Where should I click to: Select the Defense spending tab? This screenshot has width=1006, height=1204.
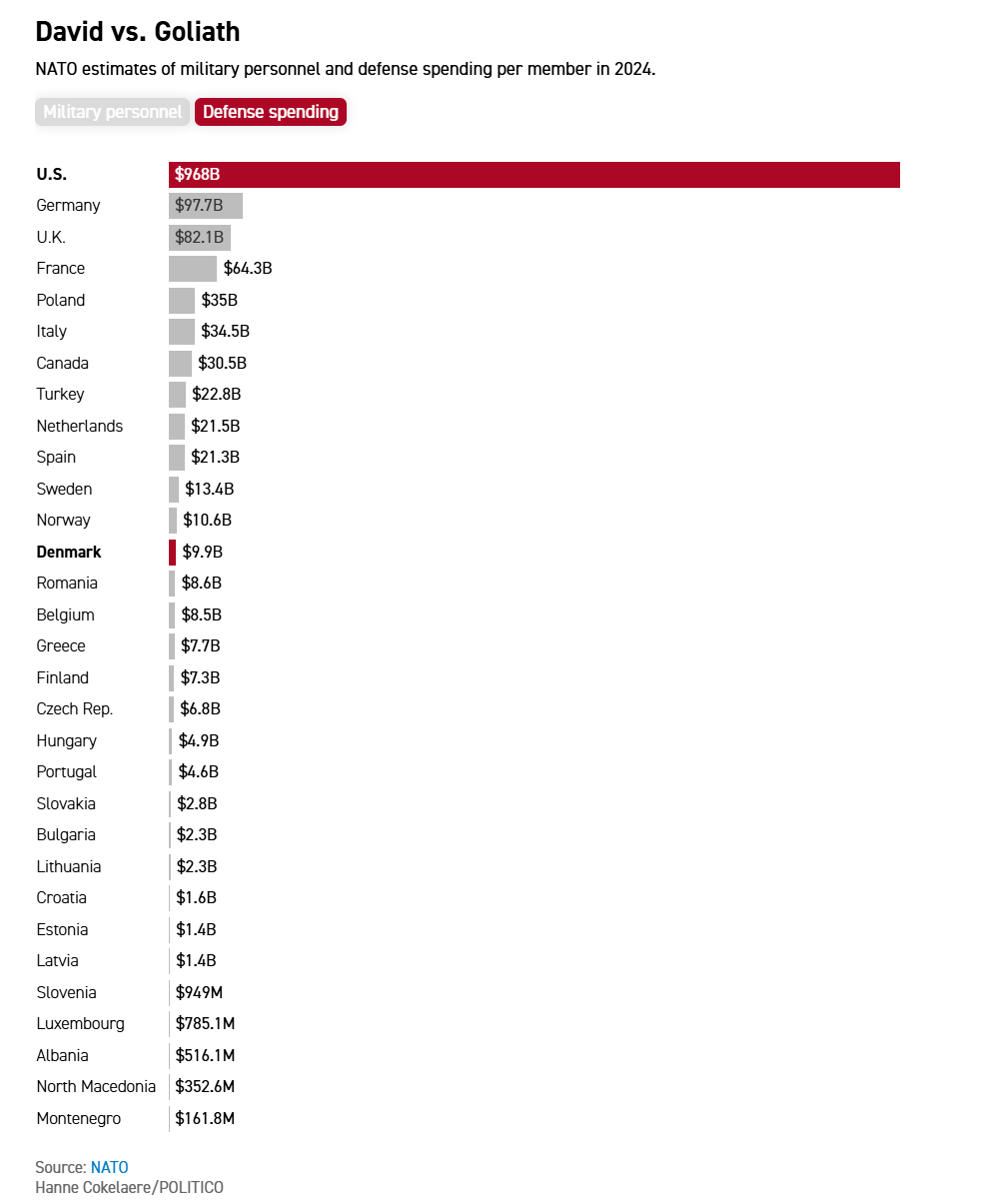(x=271, y=112)
